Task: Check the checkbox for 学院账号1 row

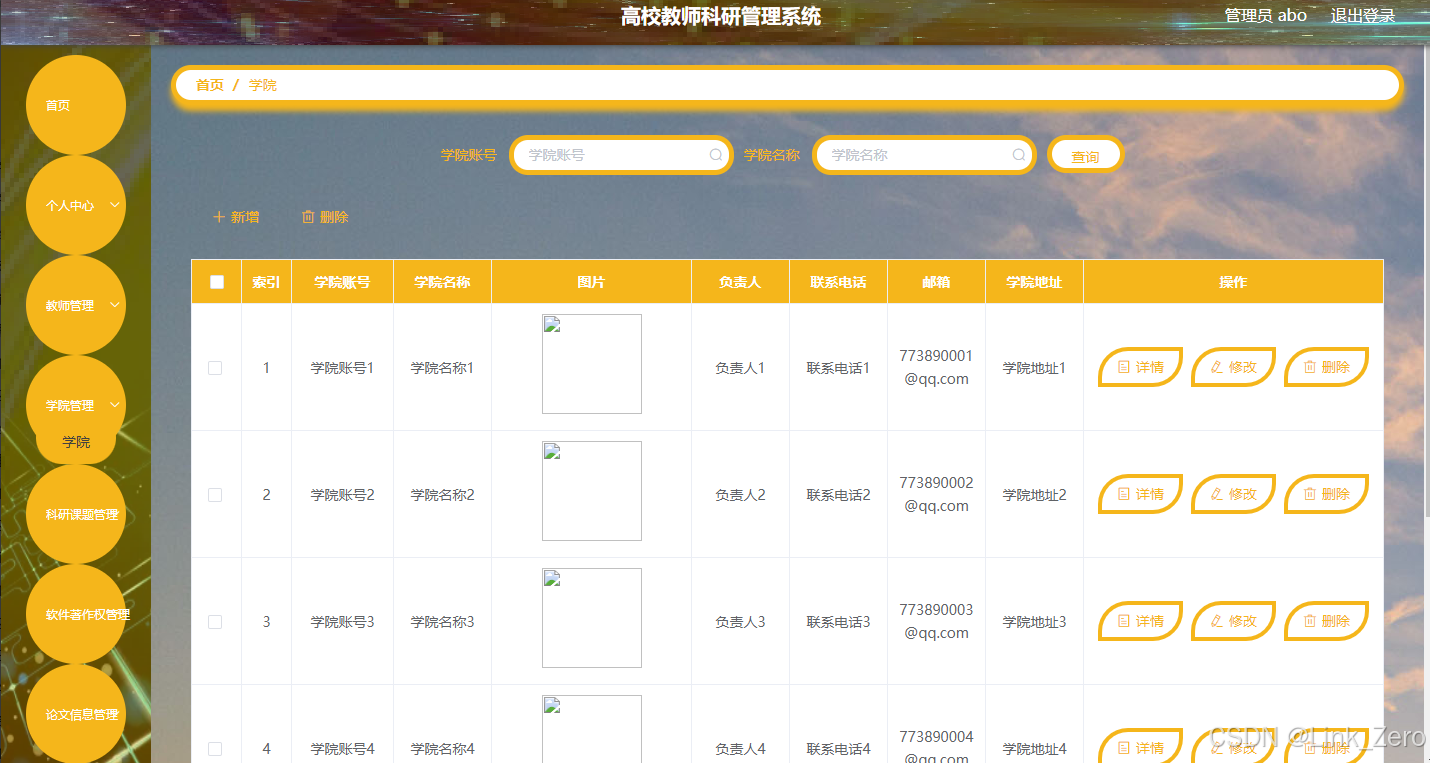Action: 216,367
